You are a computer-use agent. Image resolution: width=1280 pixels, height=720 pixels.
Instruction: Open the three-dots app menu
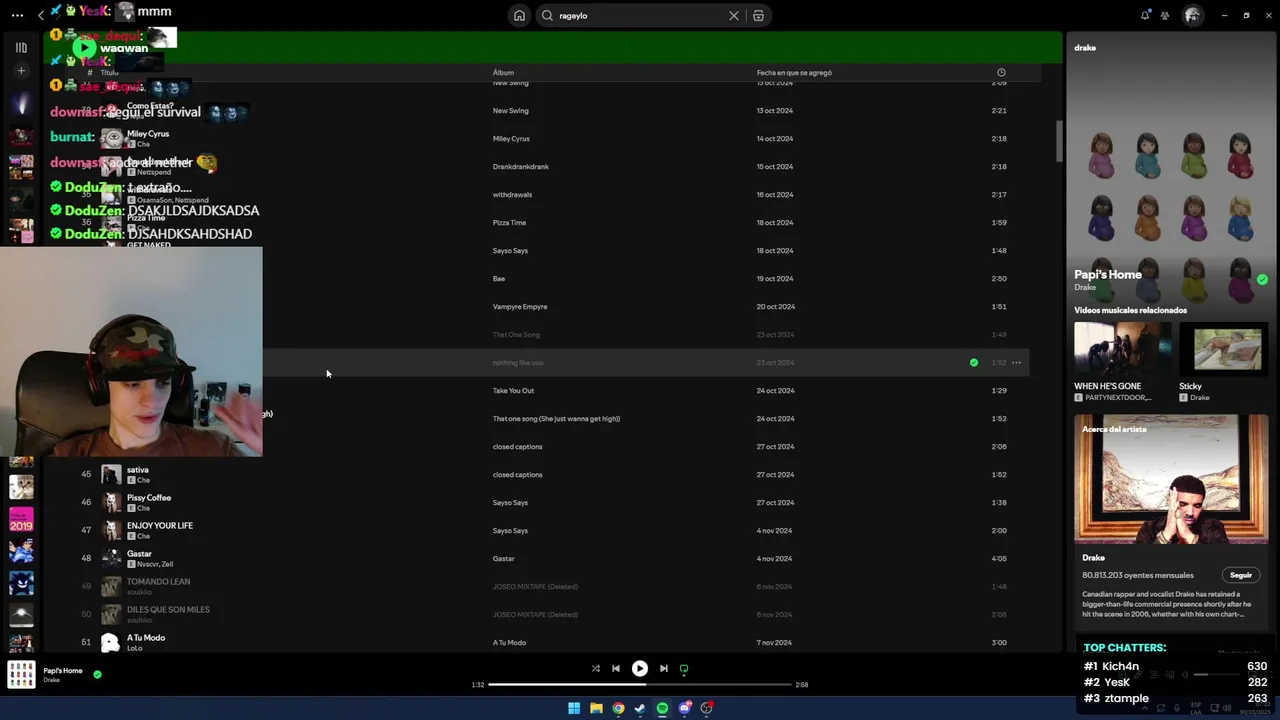pyautogui.click(x=17, y=15)
